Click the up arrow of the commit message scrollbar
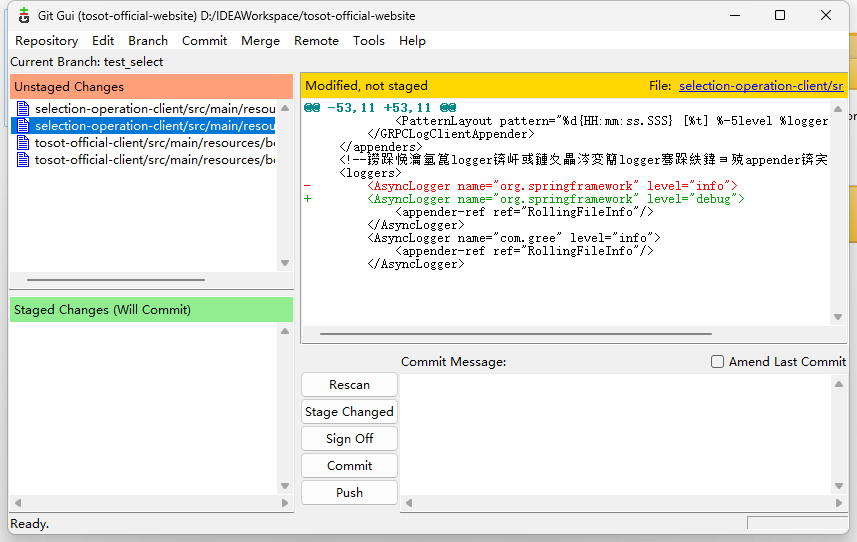Viewport: 857px width, 542px height. pyautogui.click(x=839, y=384)
